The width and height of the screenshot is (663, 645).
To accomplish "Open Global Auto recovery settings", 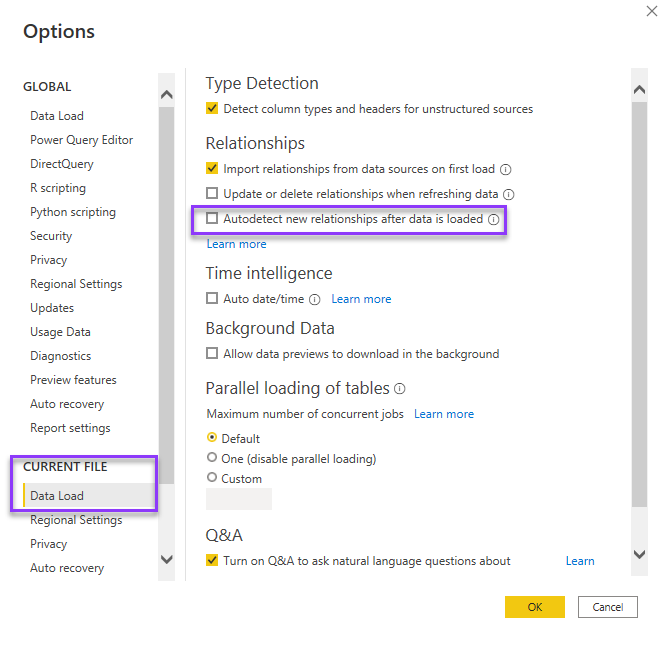I will (67, 404).
